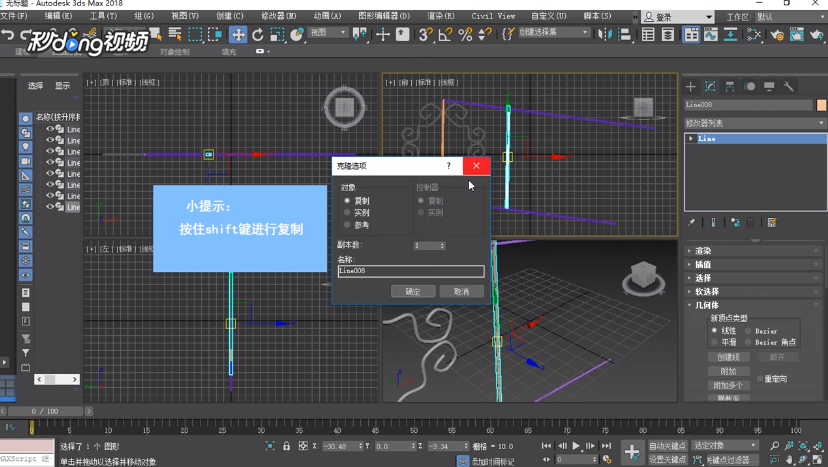
Task: Click 取消 in clone dialog
Action: click(x=462, y=292)
